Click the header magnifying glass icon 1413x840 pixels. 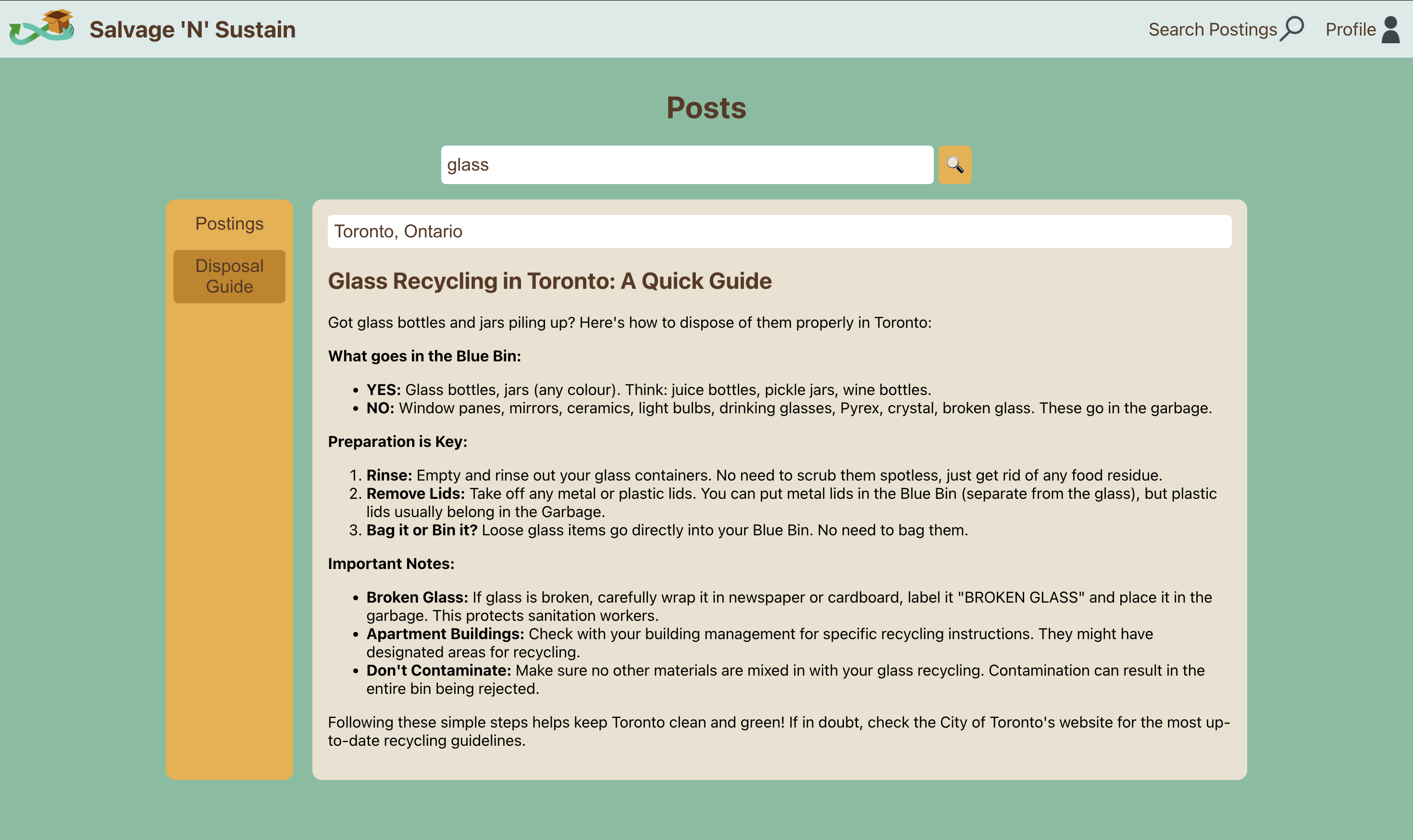(x=1292, y=28)
